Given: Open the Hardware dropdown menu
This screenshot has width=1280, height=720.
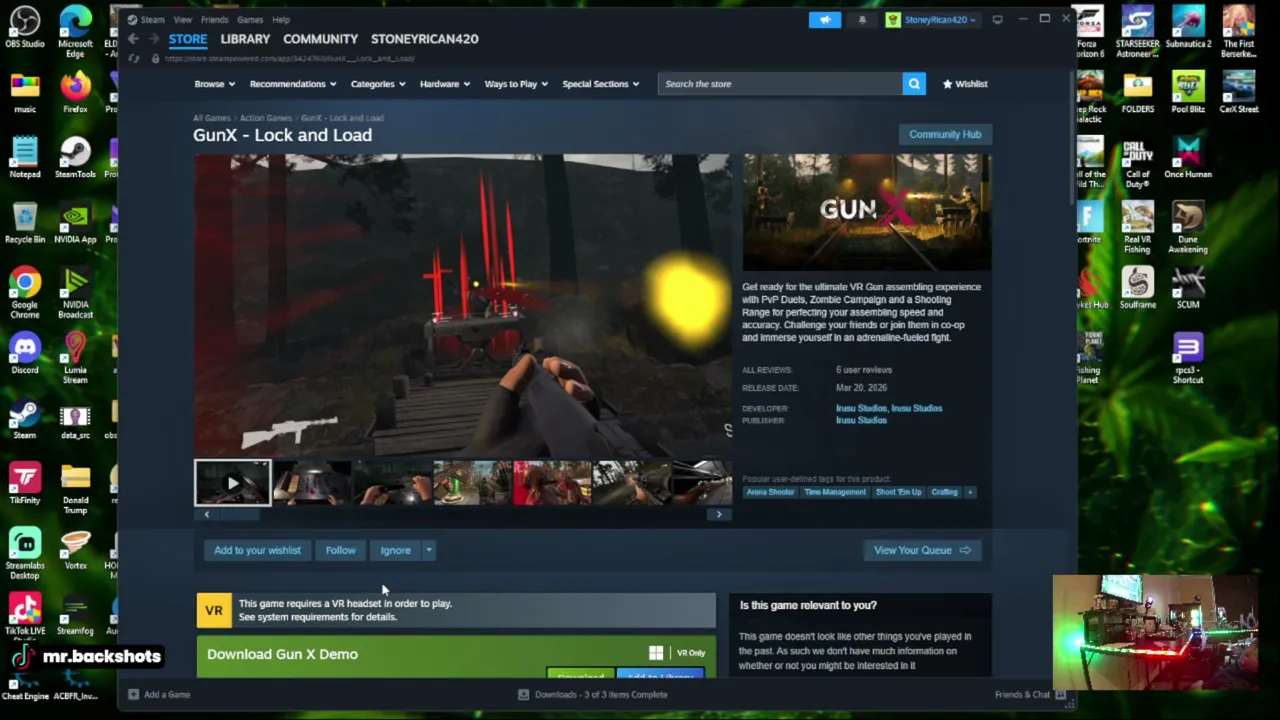Looking at the screenshot, I should coord(445,84).
